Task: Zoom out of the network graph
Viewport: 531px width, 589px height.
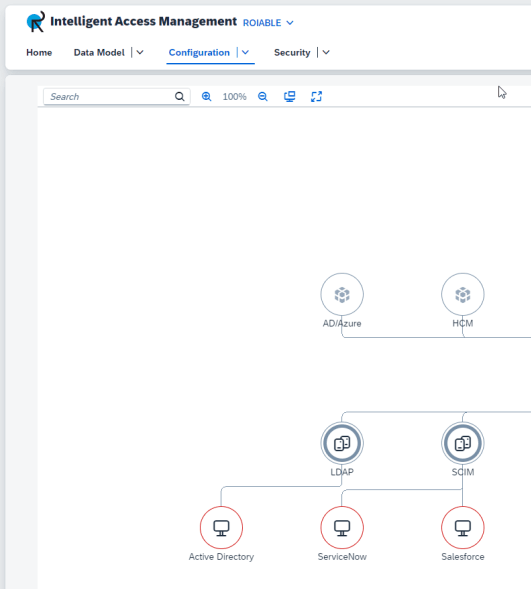Action: click(262, 97)
